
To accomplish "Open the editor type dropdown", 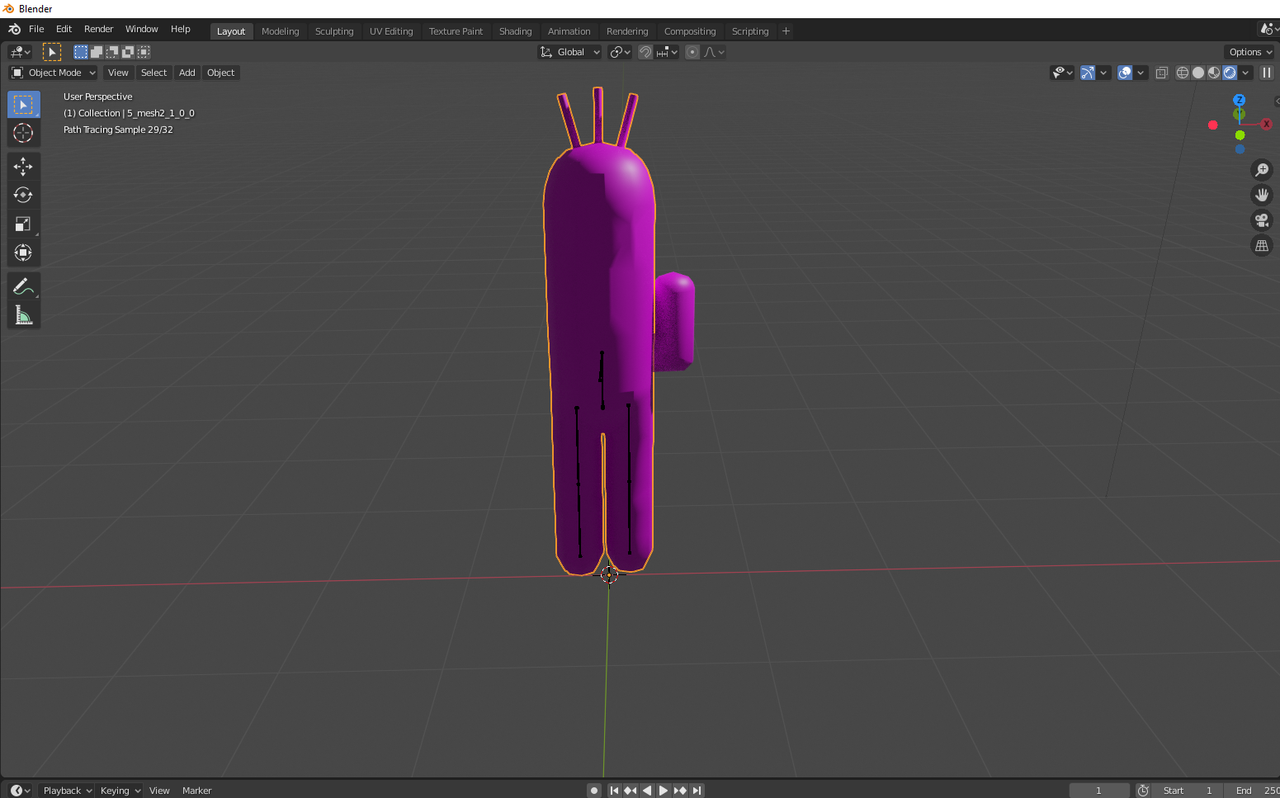I will coord(20,52).
